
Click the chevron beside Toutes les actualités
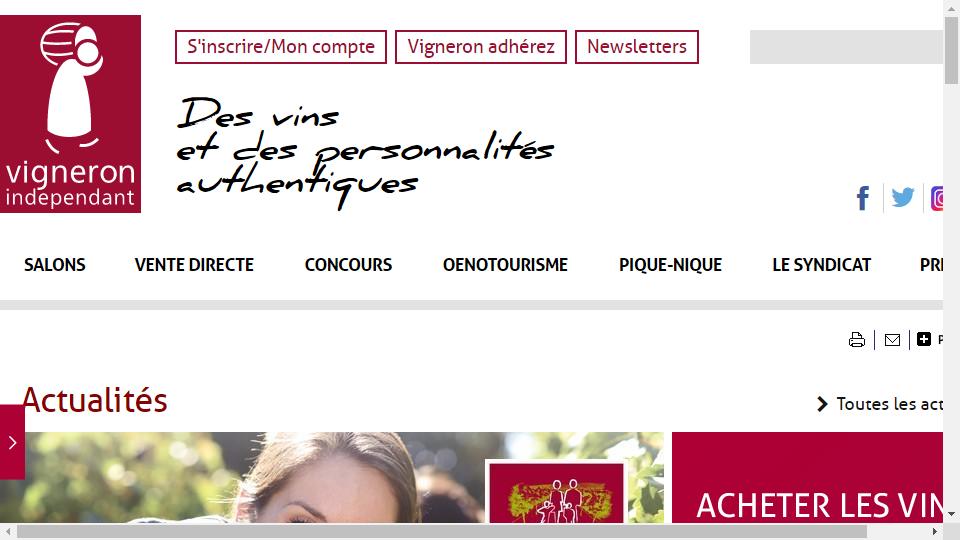822,404
